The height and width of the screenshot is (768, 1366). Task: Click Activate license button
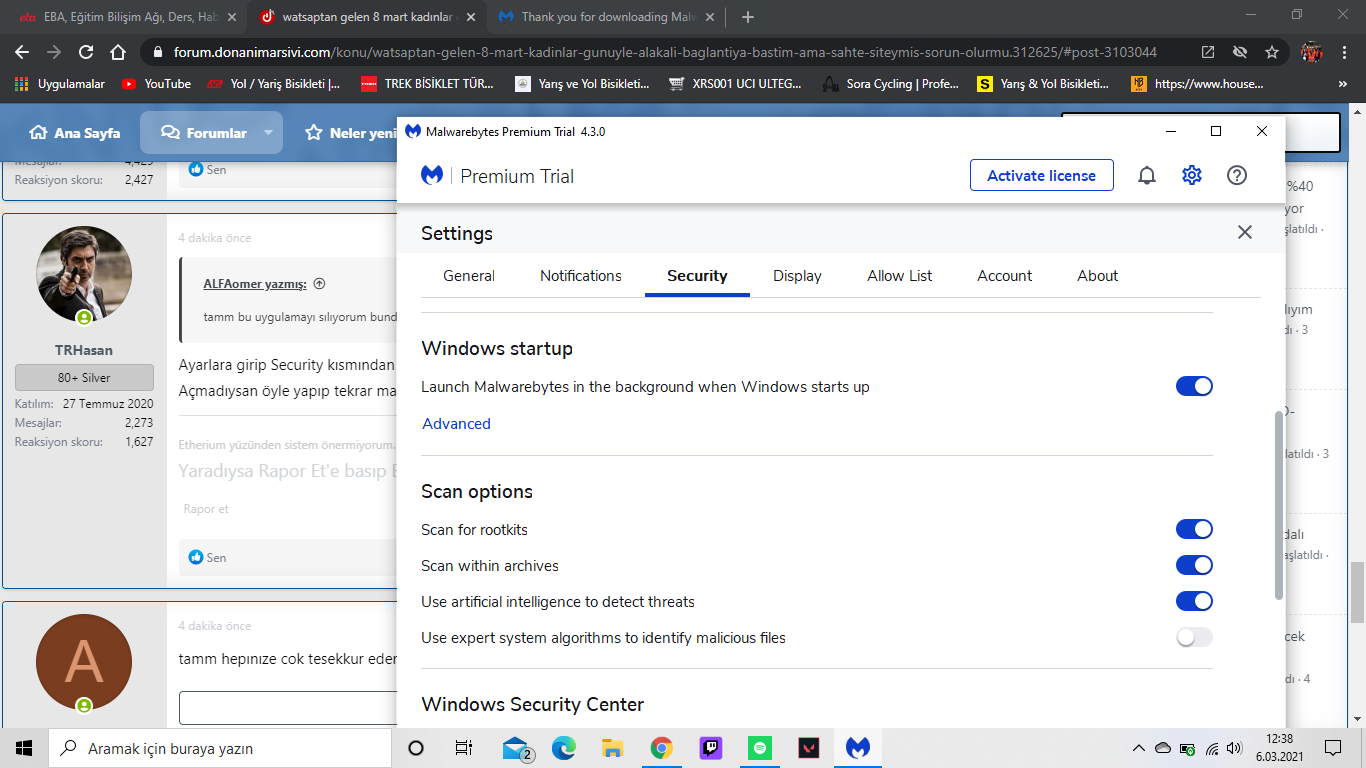pos(1041,175)
